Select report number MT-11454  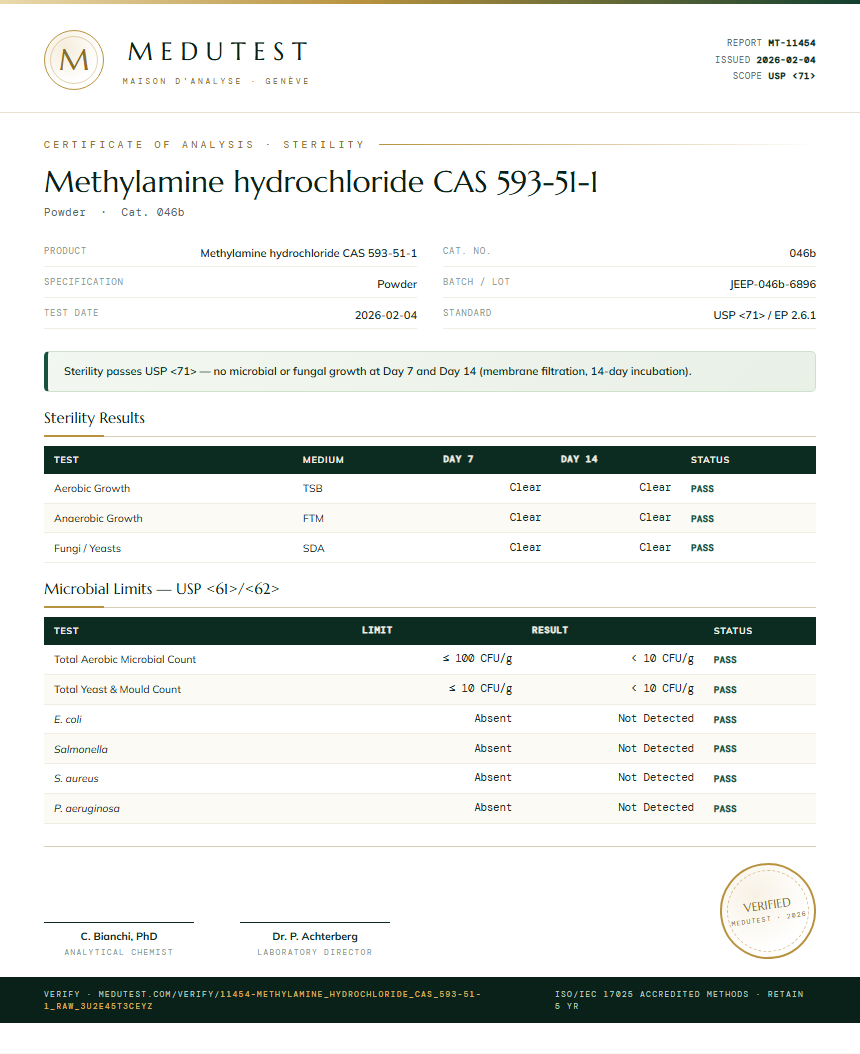(x=791, y=43)
